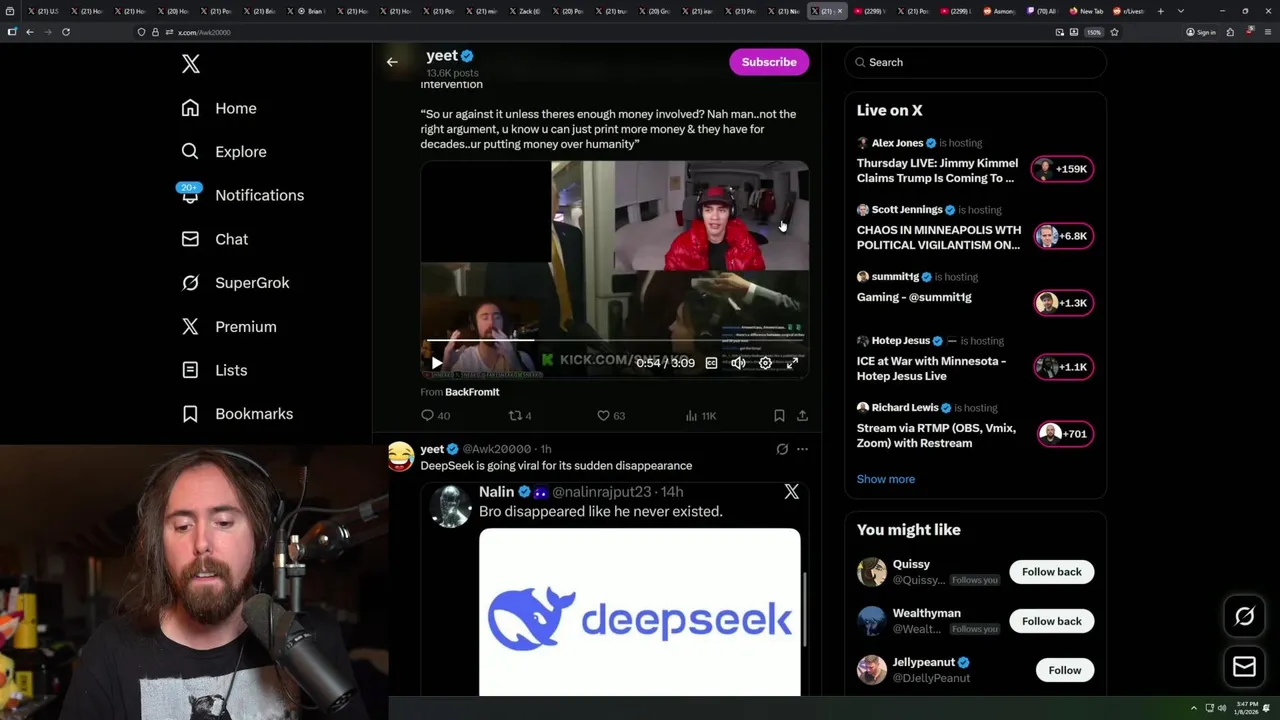Viewport: 1280px width, 720px height.
Task: Join Scott Jennings live with +6.8K
Action: [1063, 236]
